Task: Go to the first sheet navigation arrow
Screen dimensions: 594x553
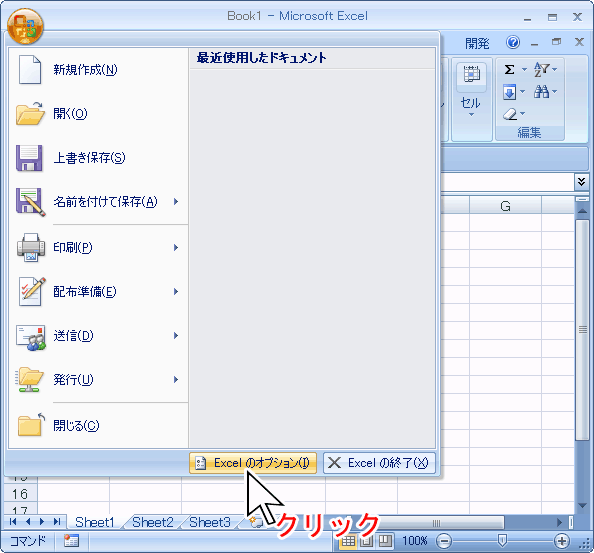Action: click(x=13, y=522)
